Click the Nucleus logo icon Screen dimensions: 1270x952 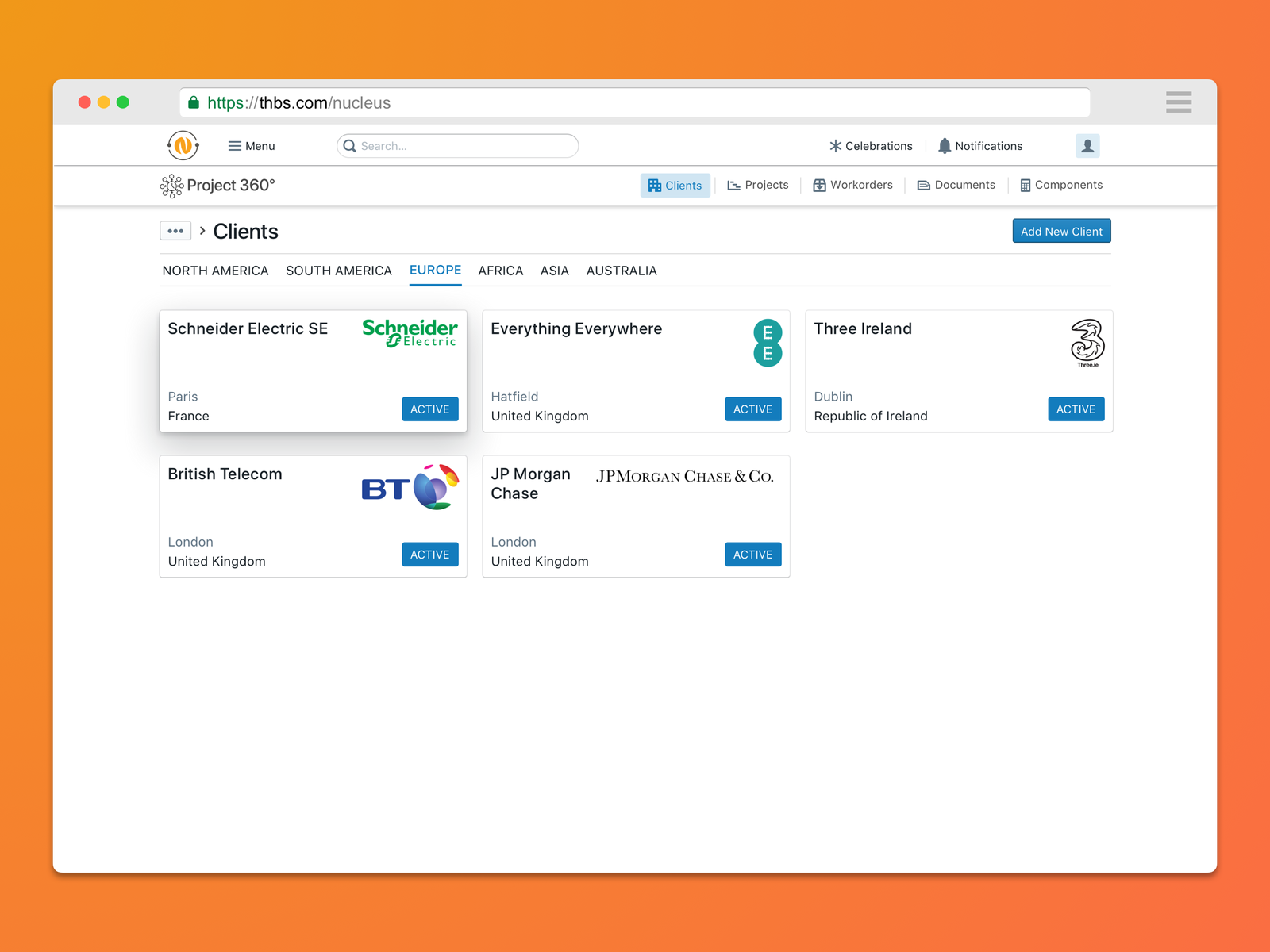[x=183, y=145]
